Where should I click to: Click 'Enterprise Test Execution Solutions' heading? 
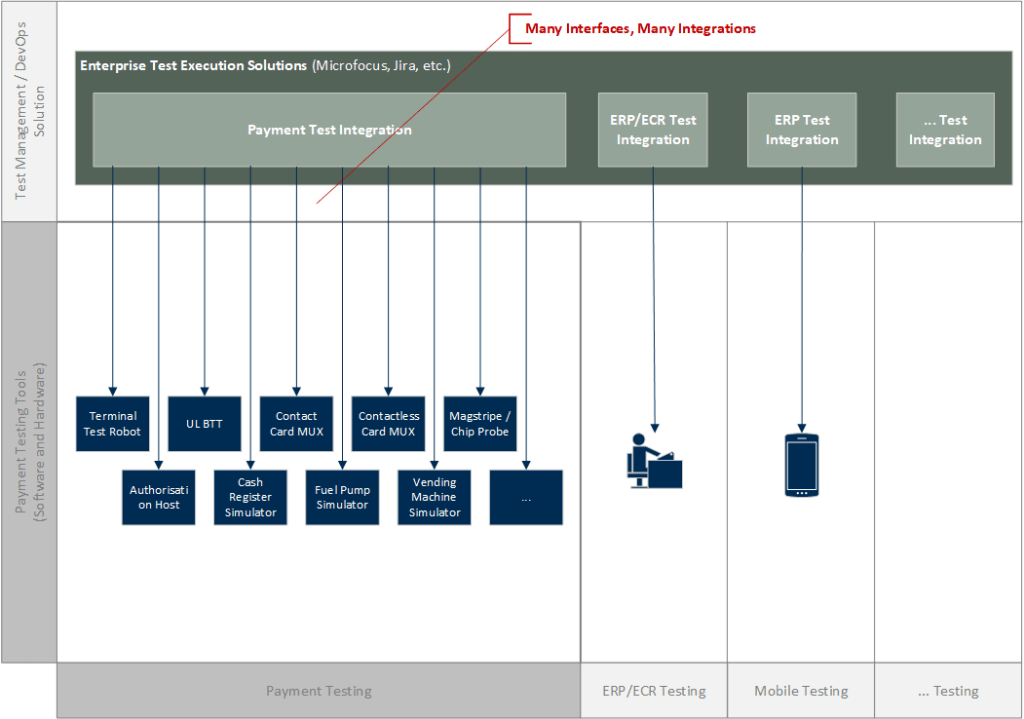(193, 65)
